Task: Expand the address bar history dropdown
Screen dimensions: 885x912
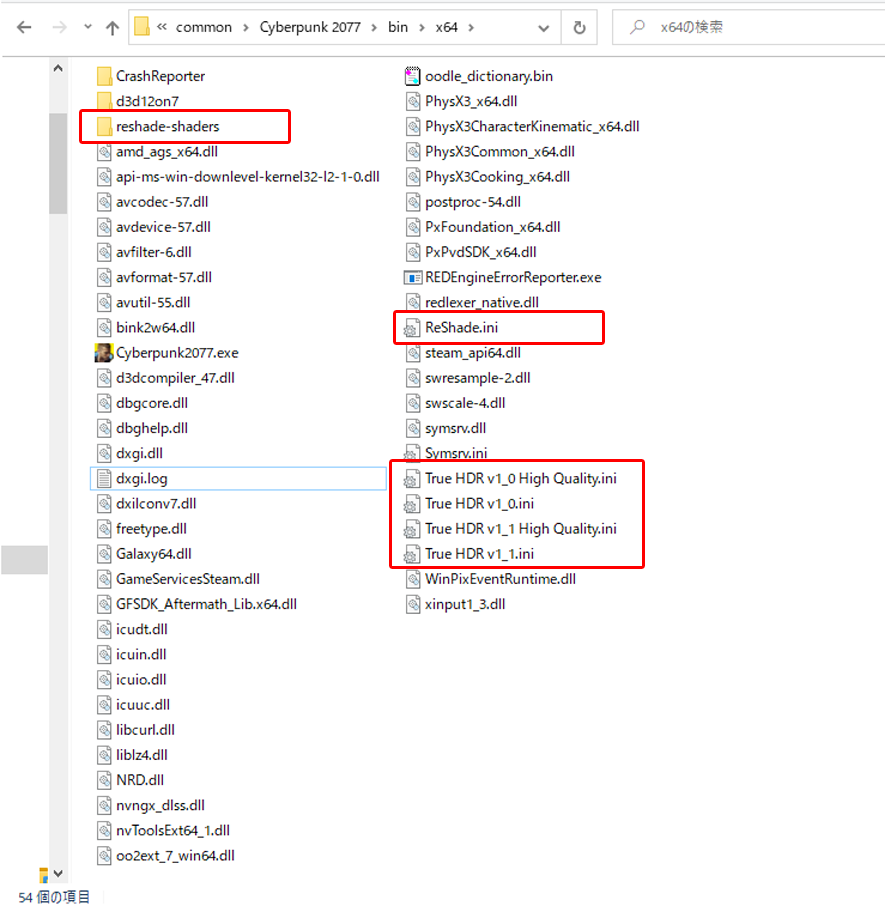Action: point(544,27)
